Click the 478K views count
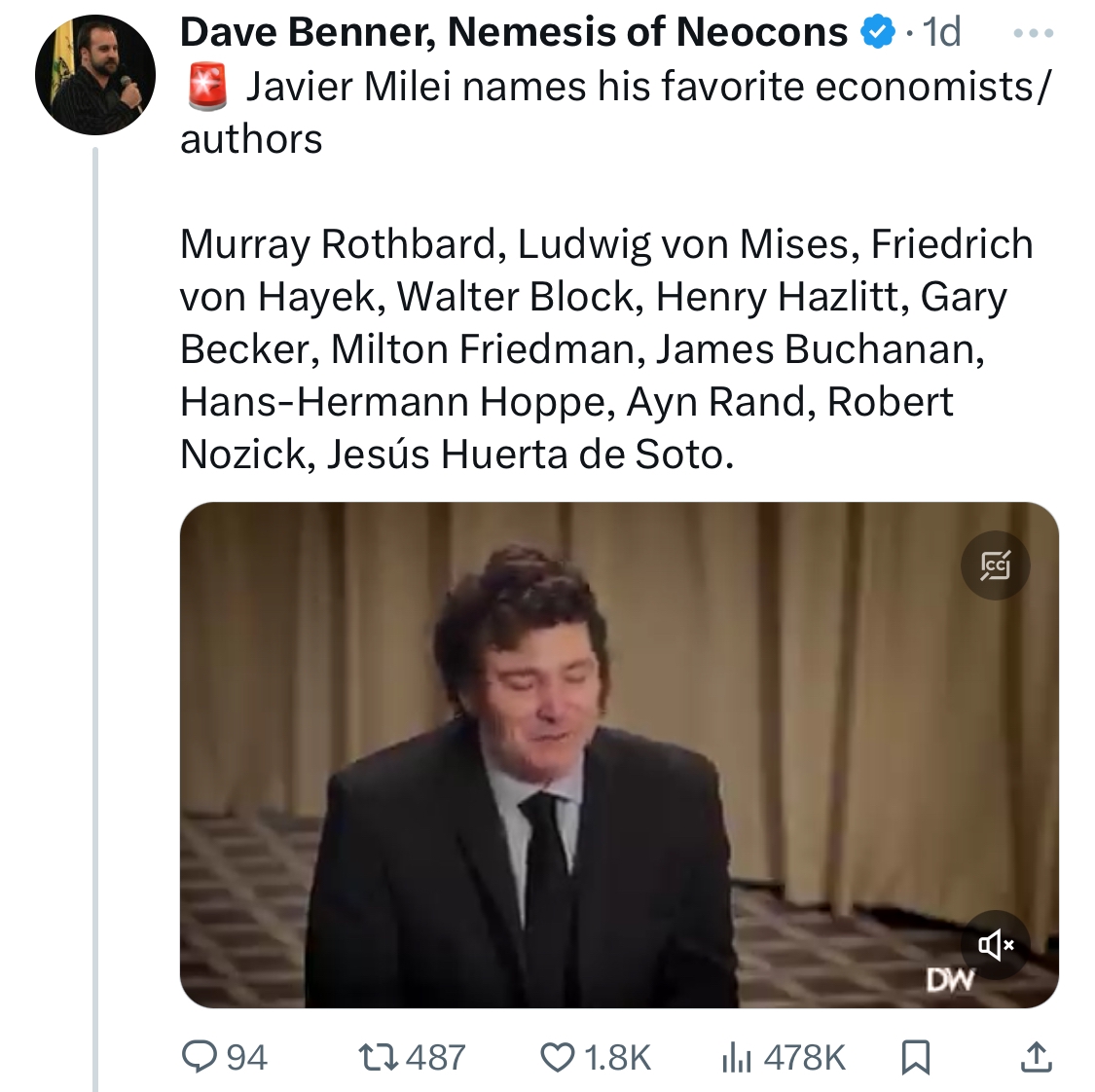Screen dimensions: 1095x1092 click(x=805, y=1057)
